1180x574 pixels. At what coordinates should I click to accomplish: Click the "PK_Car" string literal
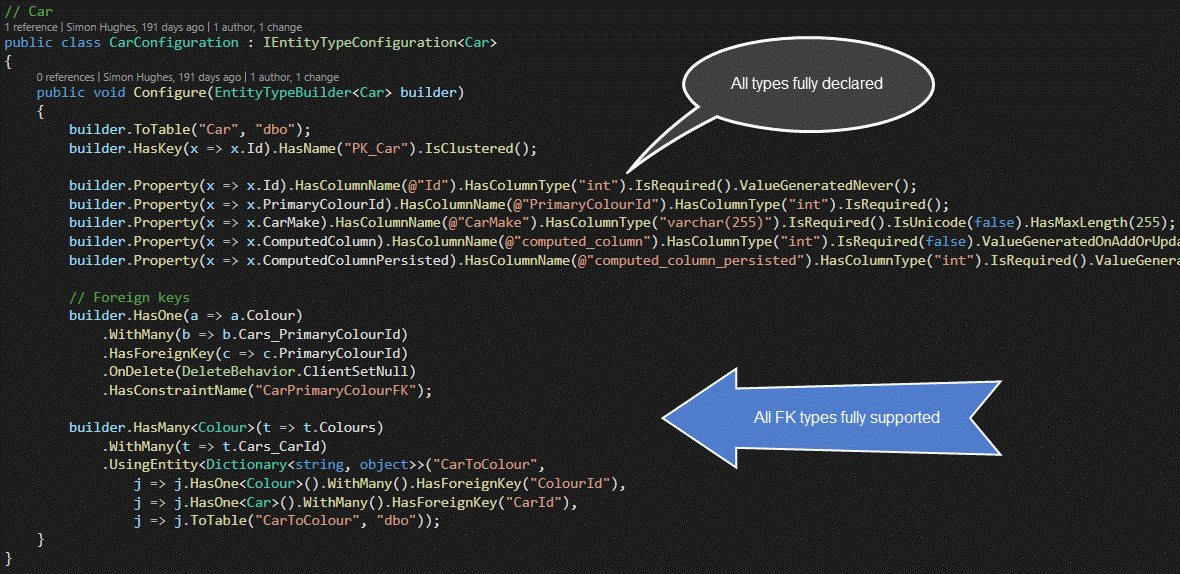point(376,148)
